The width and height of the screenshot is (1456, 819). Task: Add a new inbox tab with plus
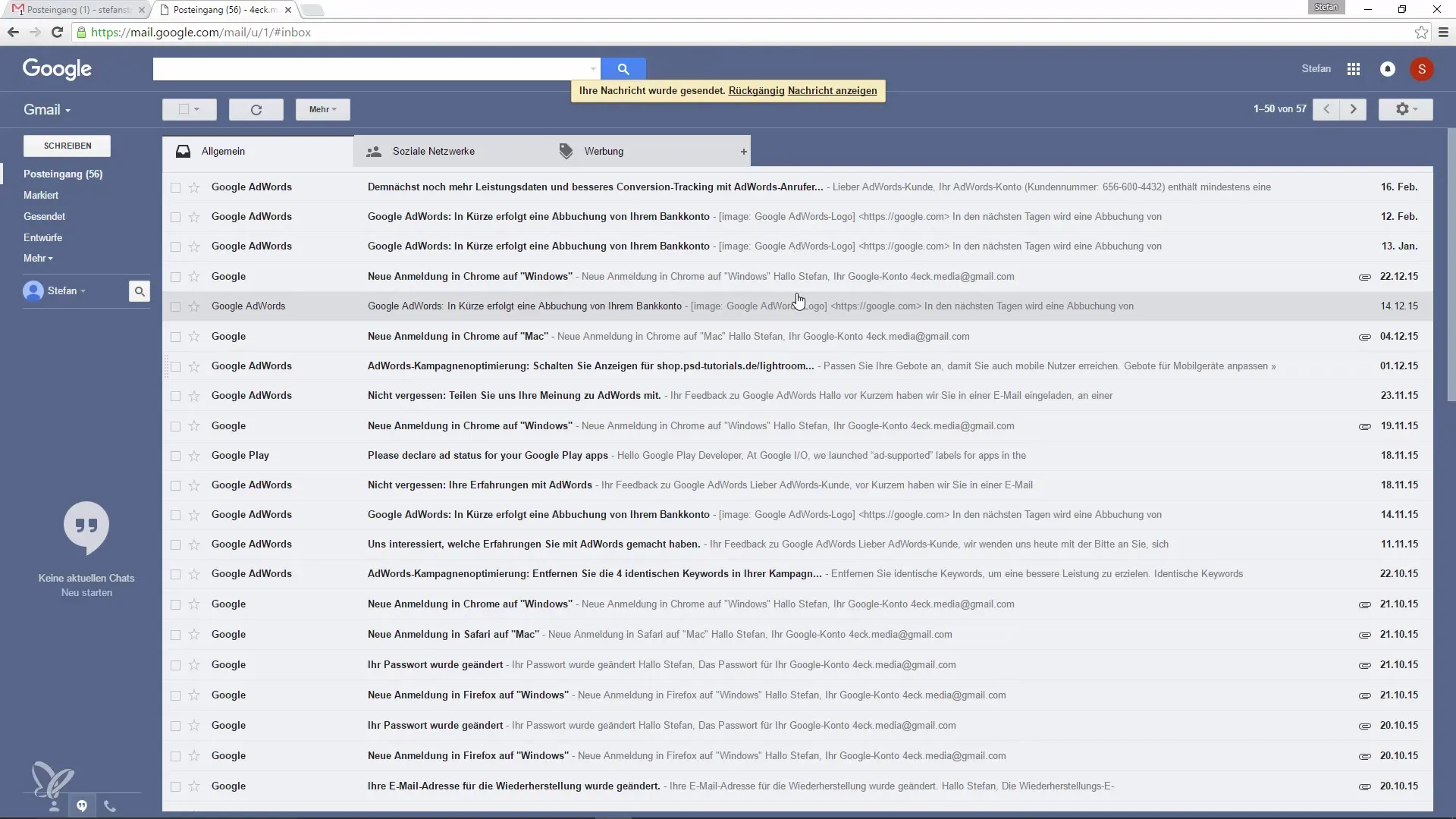pyautogui.click(x=744, y=152)
